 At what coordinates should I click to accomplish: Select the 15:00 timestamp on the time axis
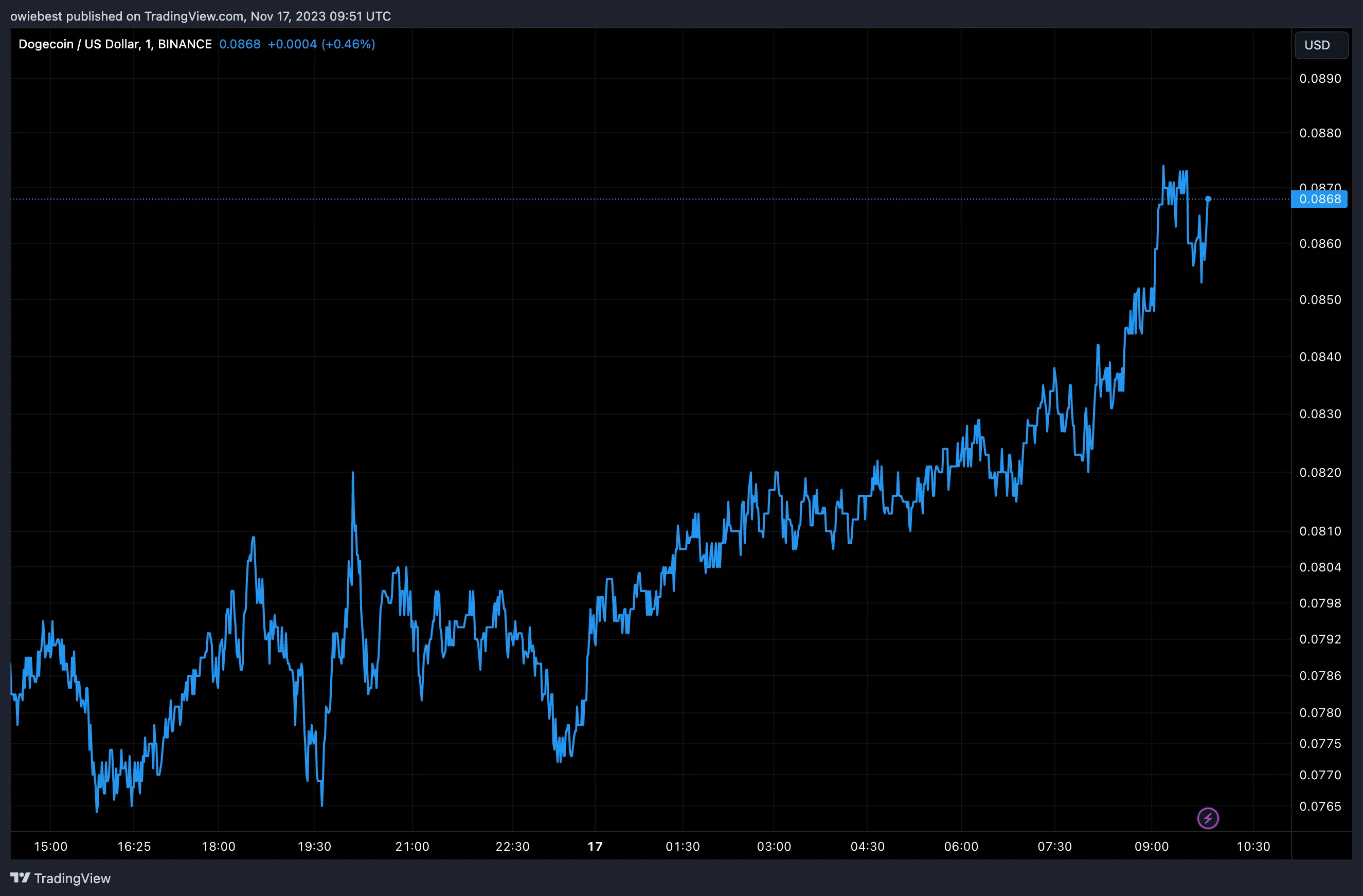click(51, 846)
